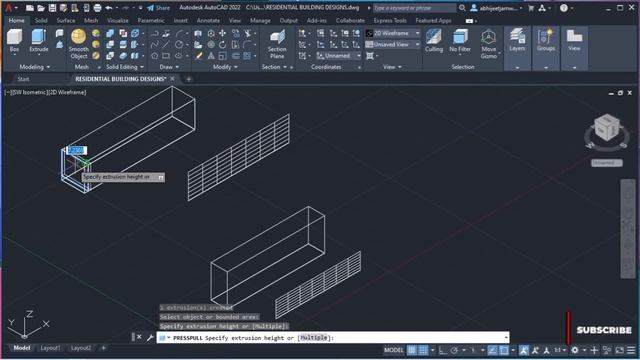640x360 pixels.
Task: Select the Rotate tool in Modify panel
Action: click(222, 44)
